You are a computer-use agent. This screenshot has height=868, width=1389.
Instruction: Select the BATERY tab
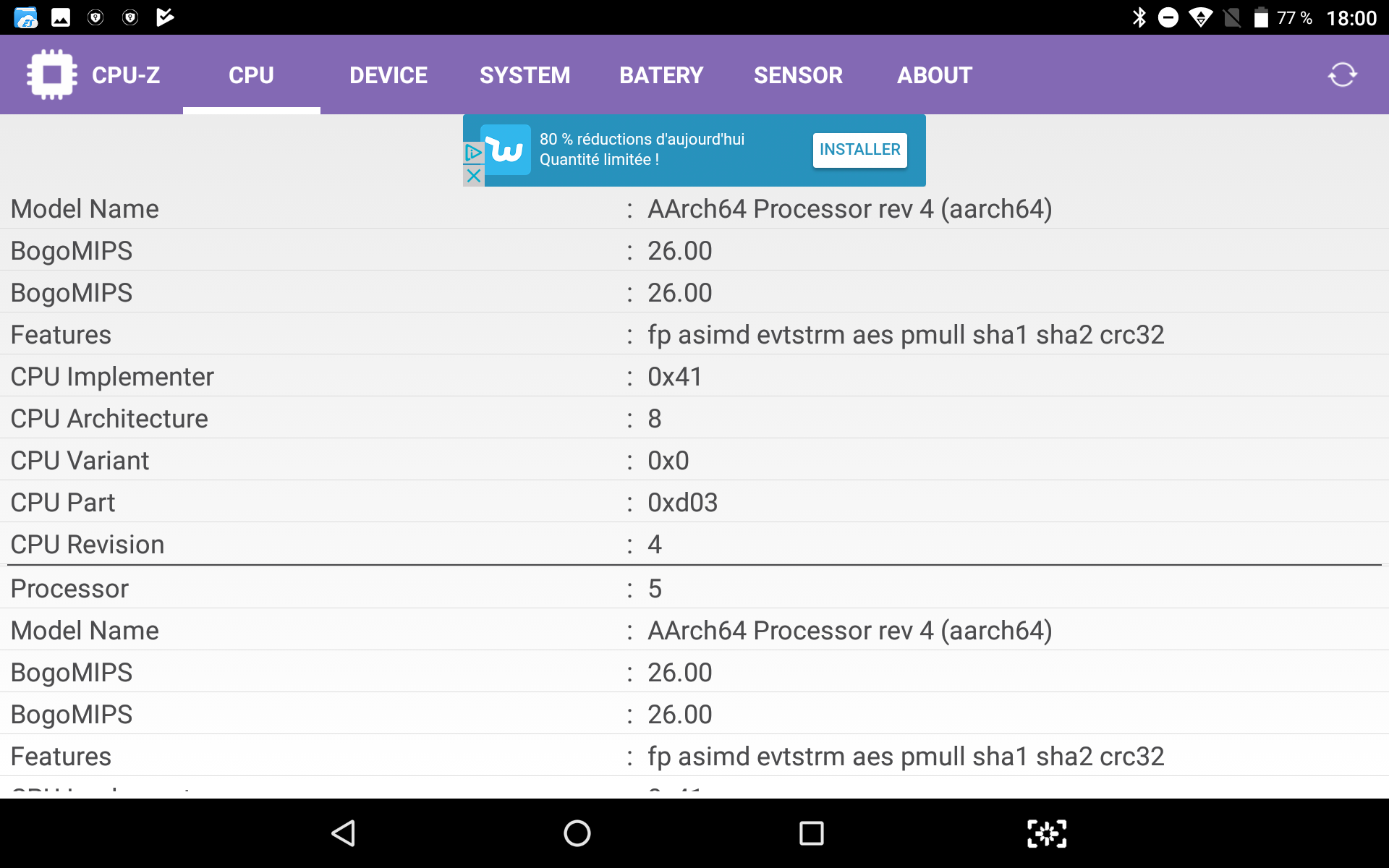(660, 75)
